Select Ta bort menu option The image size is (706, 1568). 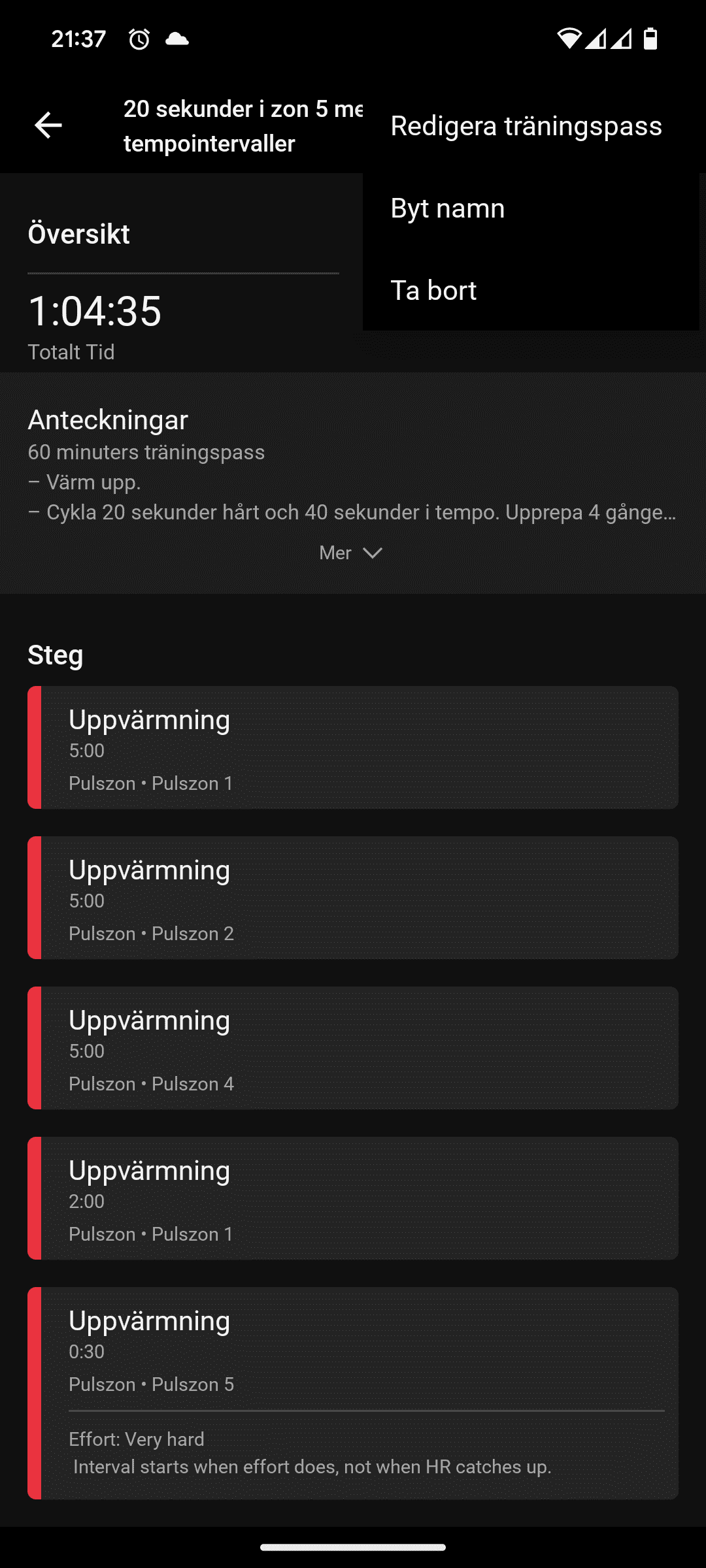coord(531,291)
